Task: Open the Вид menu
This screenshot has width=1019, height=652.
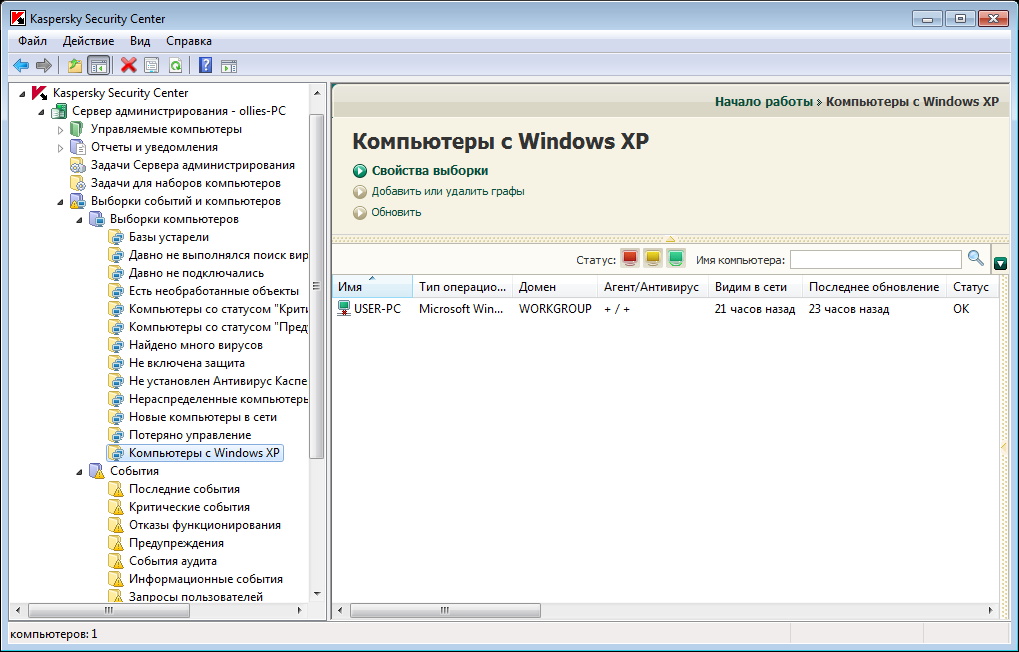Action: pos(140,41)
